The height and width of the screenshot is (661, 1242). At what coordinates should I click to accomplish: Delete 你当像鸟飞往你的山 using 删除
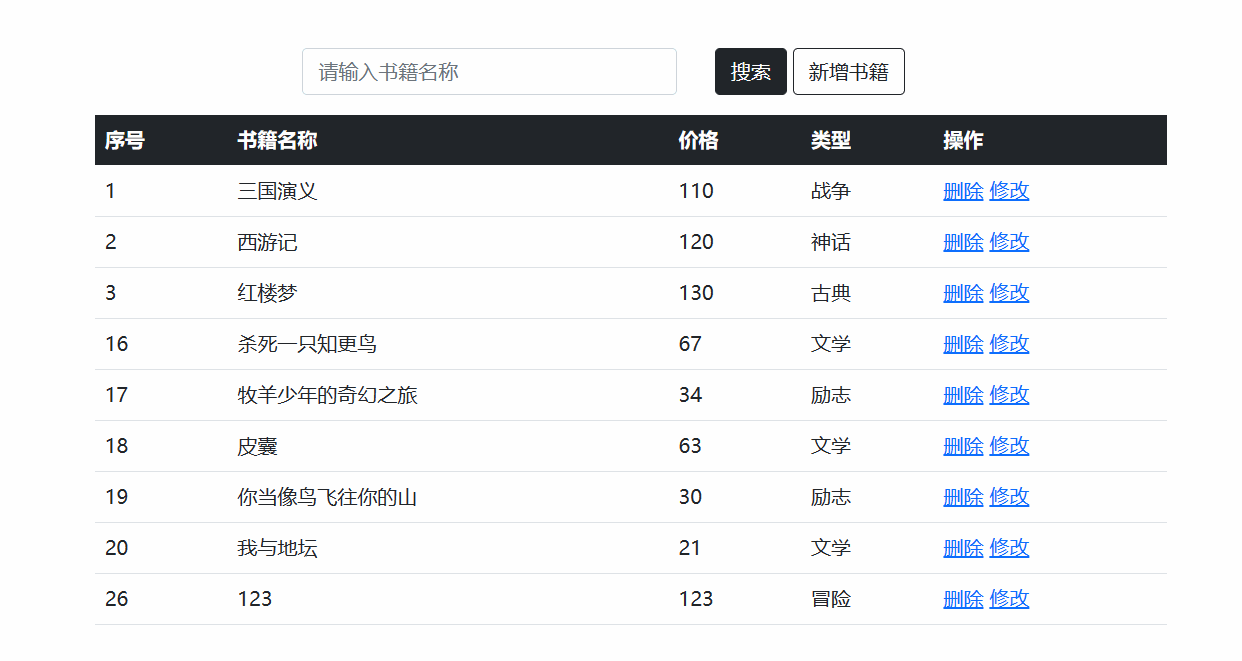click(x=963, y=497)
